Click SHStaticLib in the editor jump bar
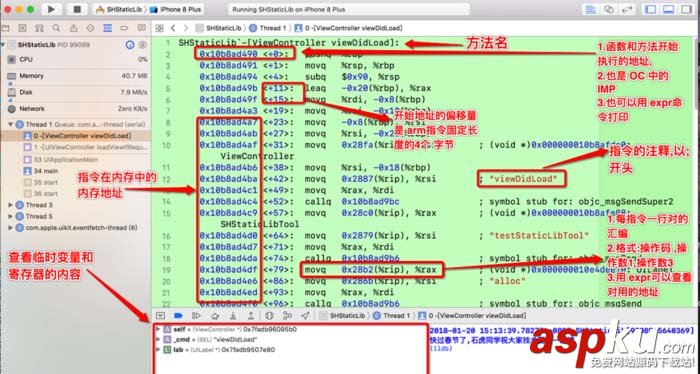The width and height of the screenshot is (700, 374). 219,28
